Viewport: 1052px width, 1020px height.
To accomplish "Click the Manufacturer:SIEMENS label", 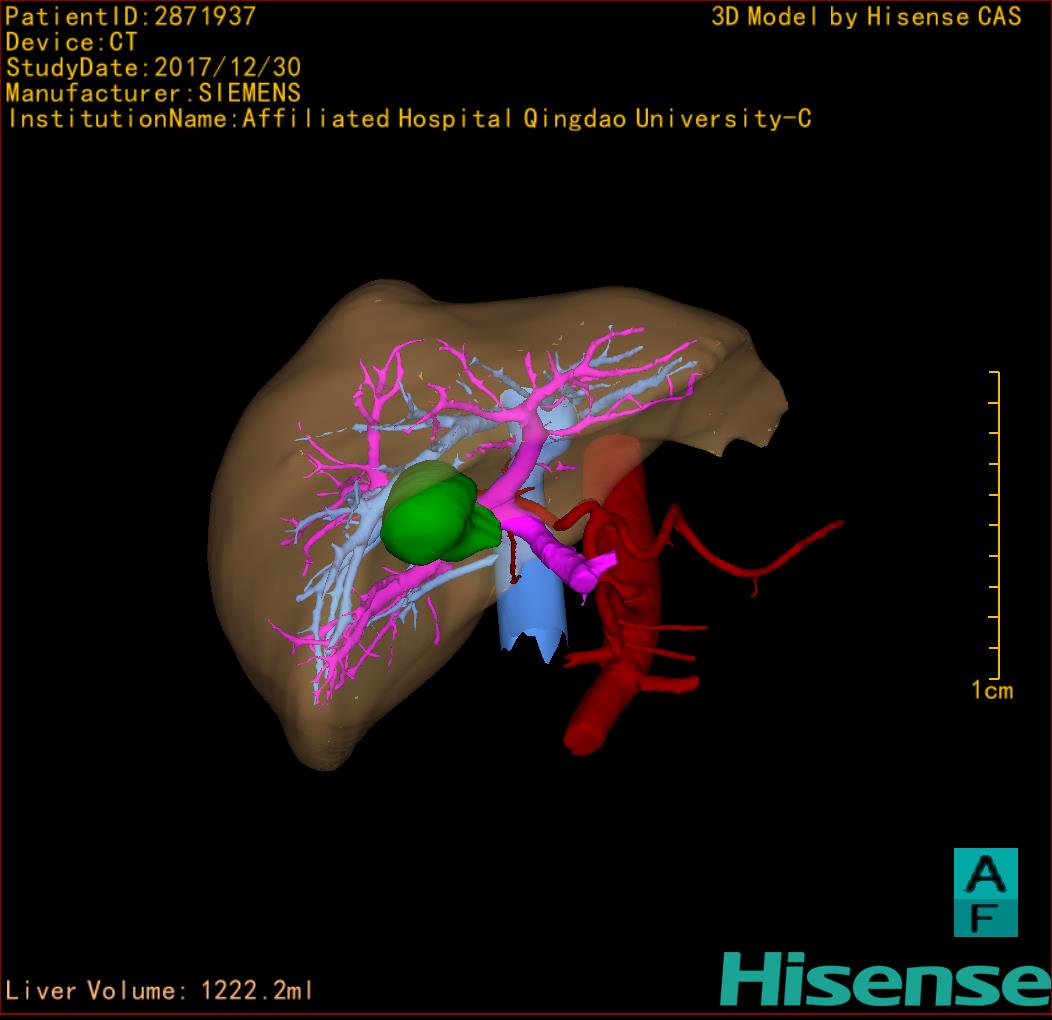I will click(x=153, y=93).
